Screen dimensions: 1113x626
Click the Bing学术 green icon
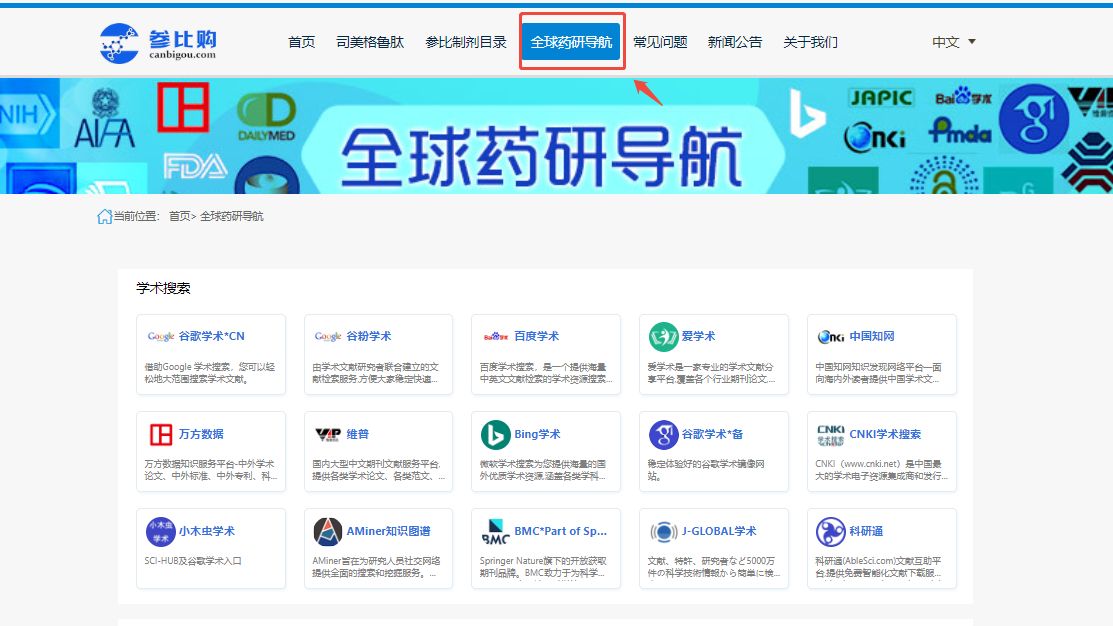click(x=496, y=434)
